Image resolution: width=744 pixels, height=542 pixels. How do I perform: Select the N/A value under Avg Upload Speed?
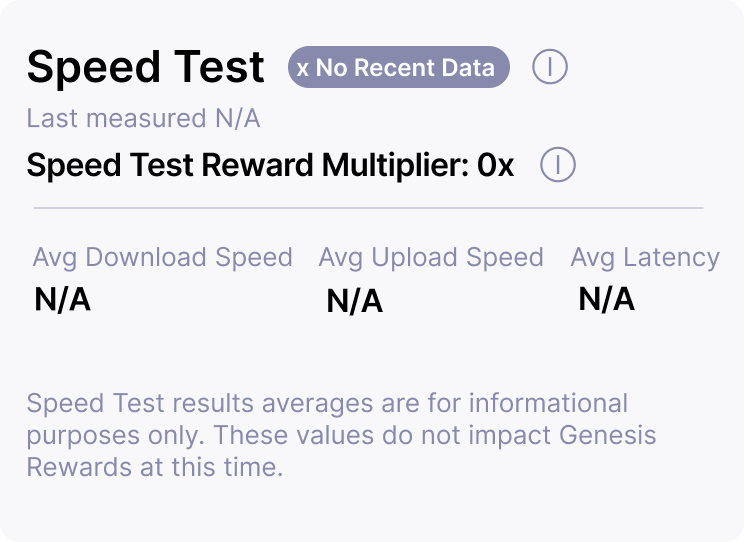[x=355, y=301]
